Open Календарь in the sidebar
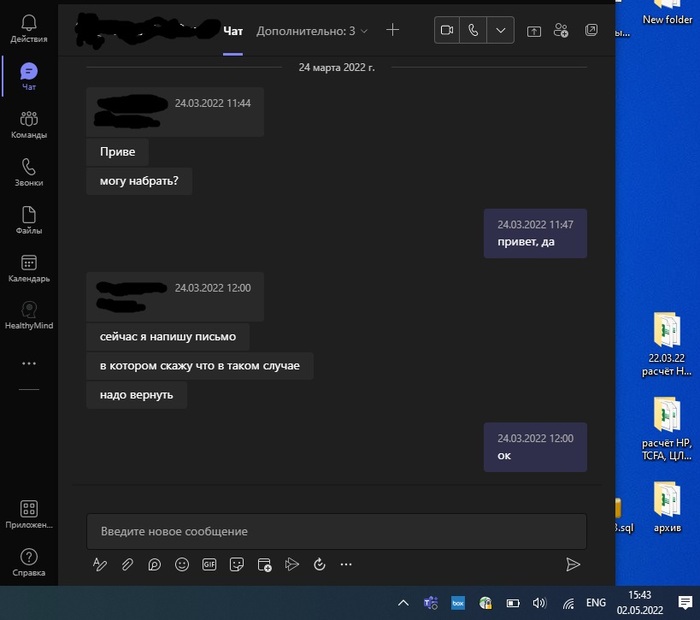Viewport: 700px width, 620px height. click(x=29, y=268)
